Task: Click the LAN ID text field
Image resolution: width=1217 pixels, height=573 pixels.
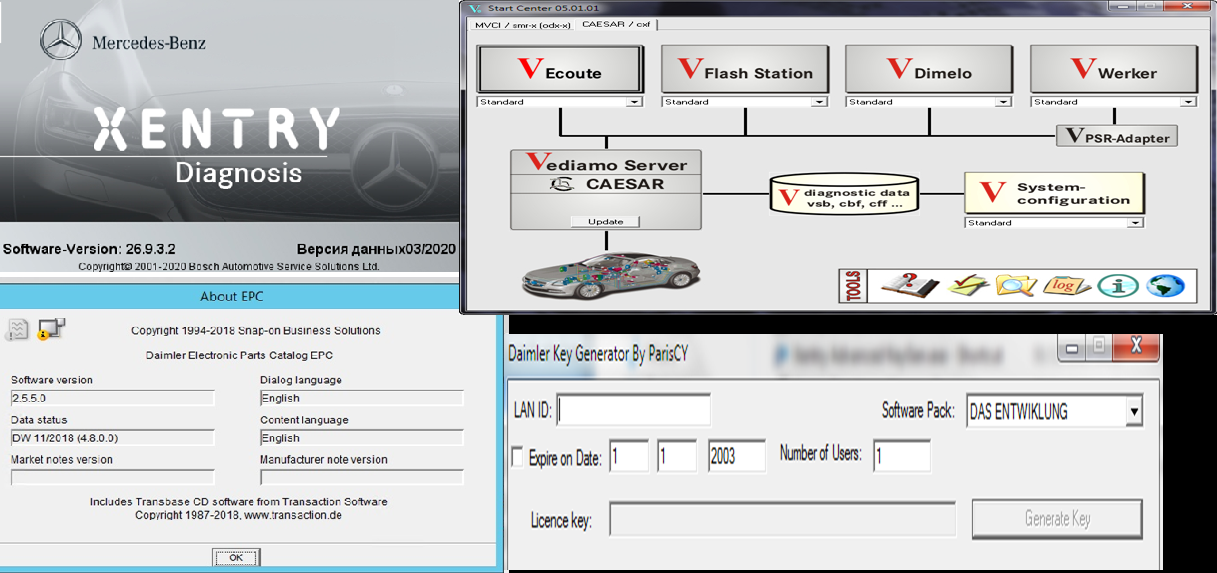Action: click(634, 410)
